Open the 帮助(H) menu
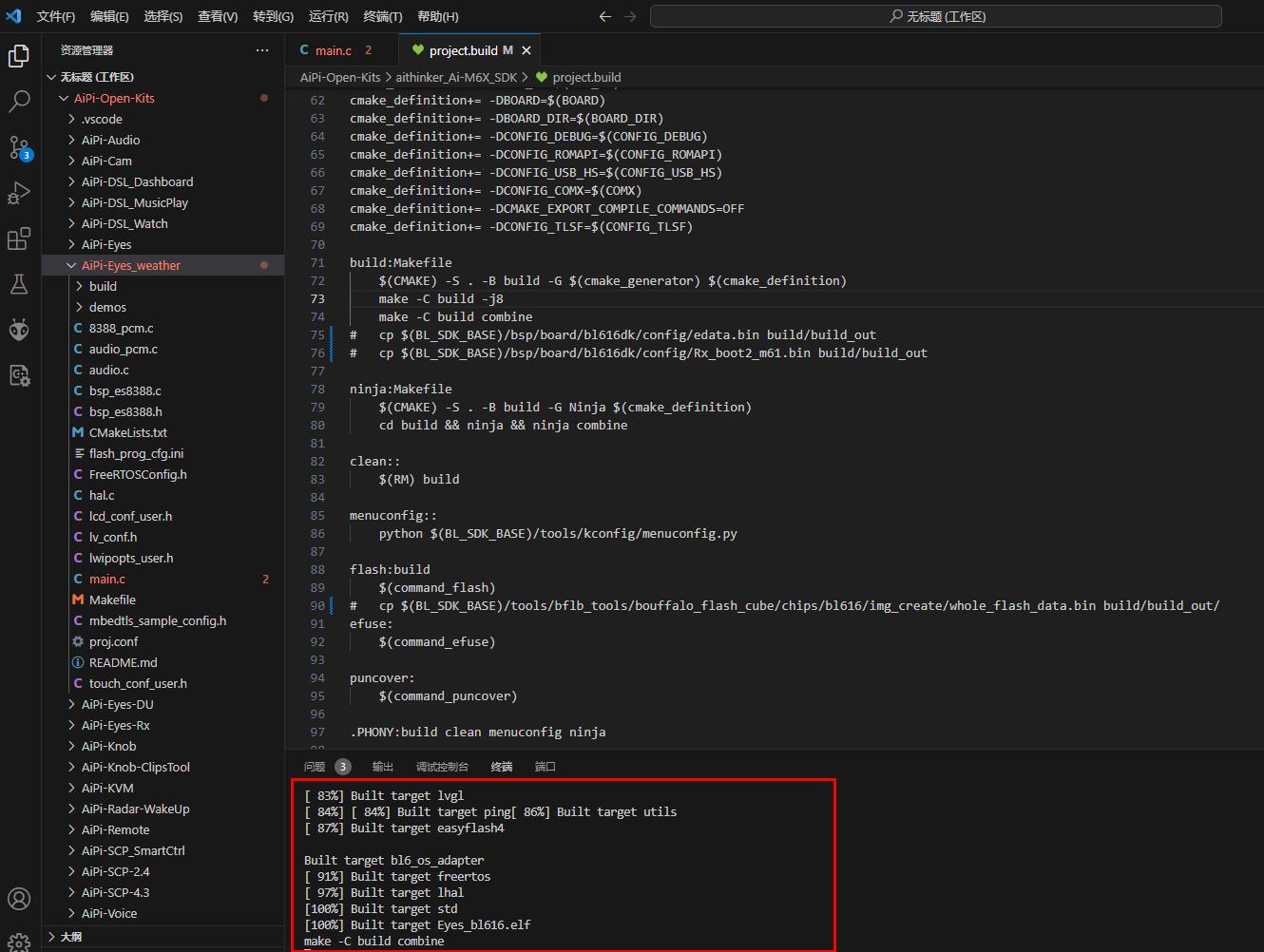1264x952 pixels. click(438, 16)
